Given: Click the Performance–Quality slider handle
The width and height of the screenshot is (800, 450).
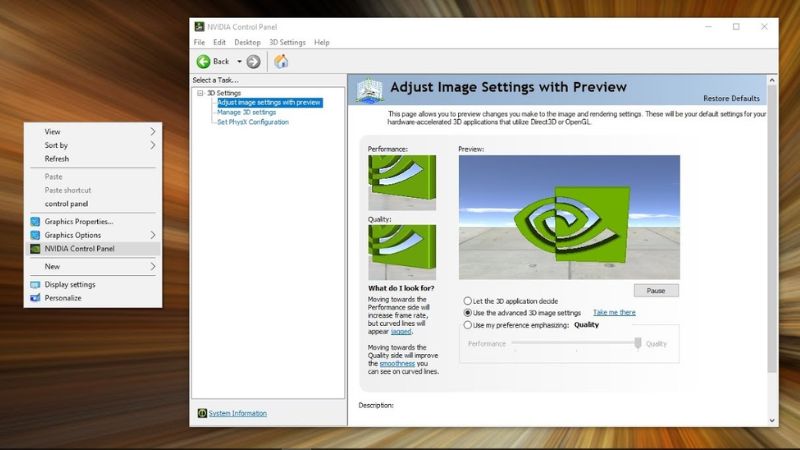Looking at the screenshot, I should tap(637, 343).
